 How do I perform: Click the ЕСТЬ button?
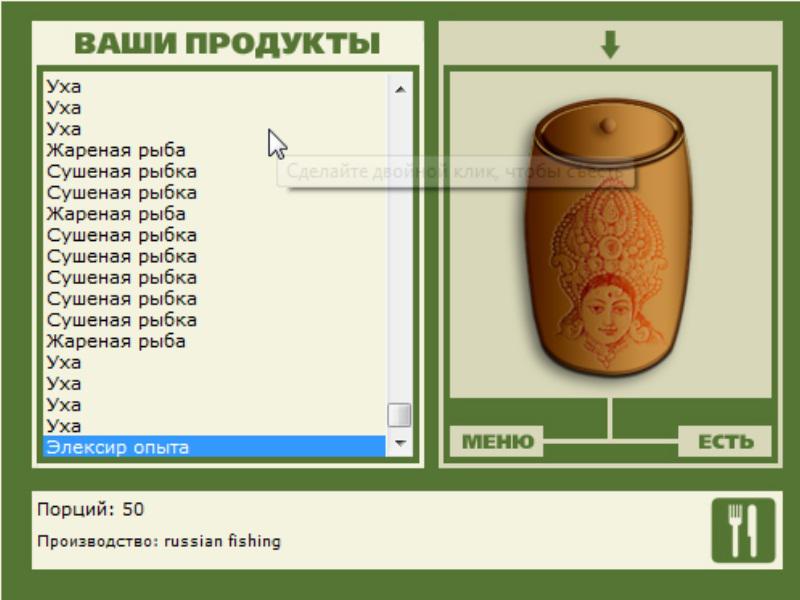pos(725,441)
